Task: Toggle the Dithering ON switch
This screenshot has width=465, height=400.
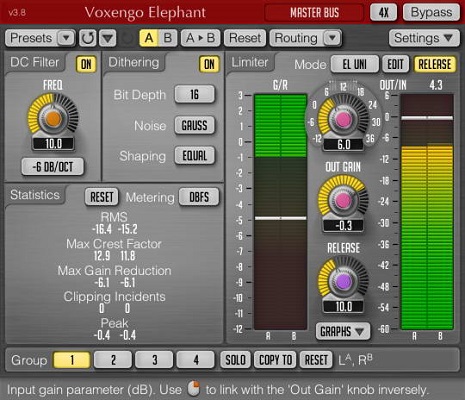Action: [209, 64]
